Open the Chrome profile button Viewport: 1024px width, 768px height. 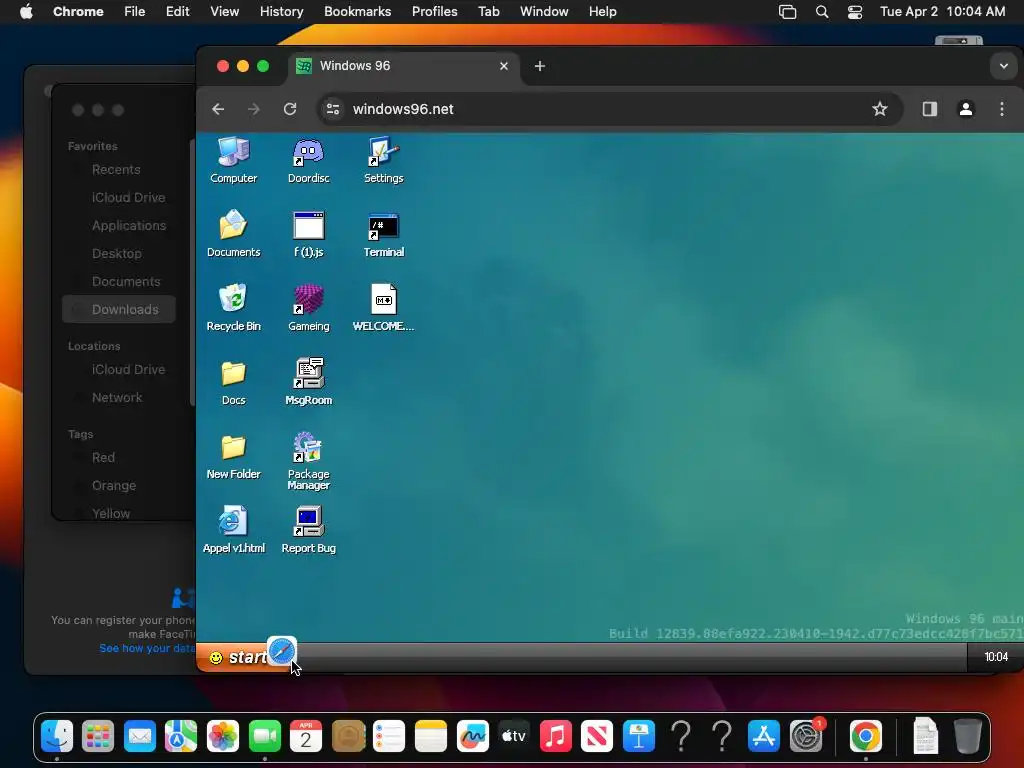pyautogui.click(x=966, y=109)
